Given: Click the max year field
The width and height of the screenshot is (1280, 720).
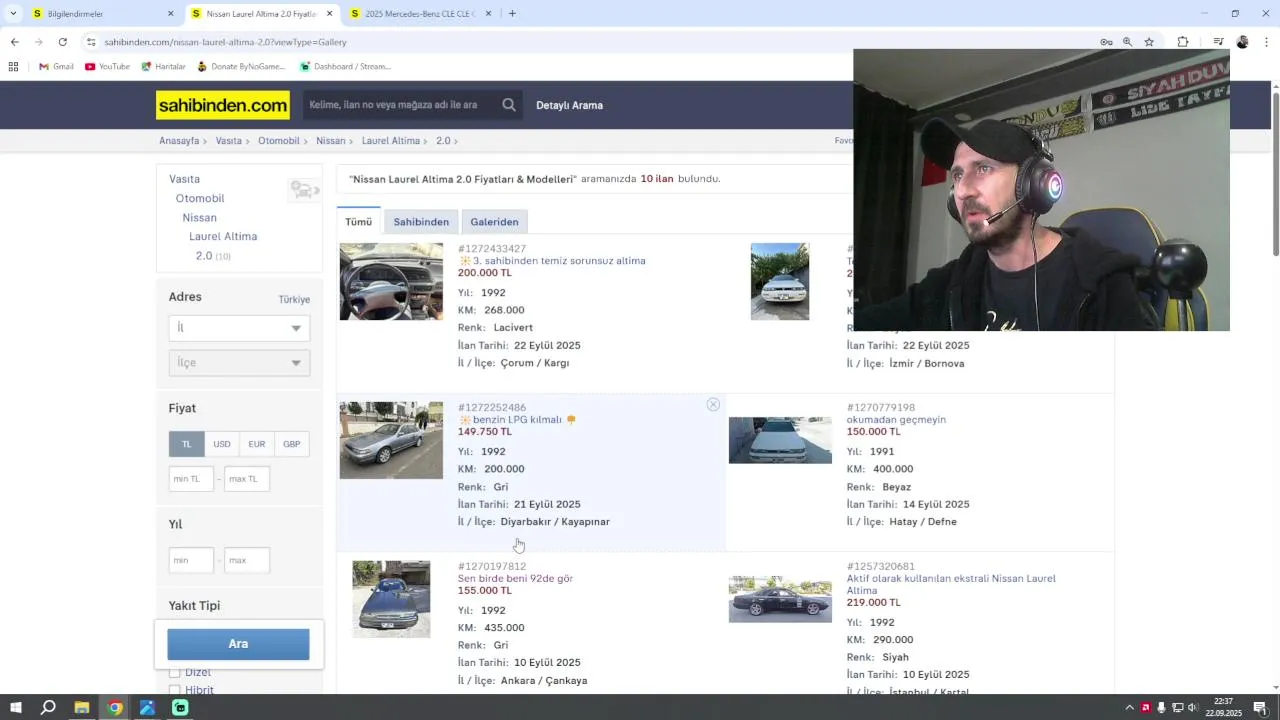Looking at the screenshot, I should (x=247, y=560).
